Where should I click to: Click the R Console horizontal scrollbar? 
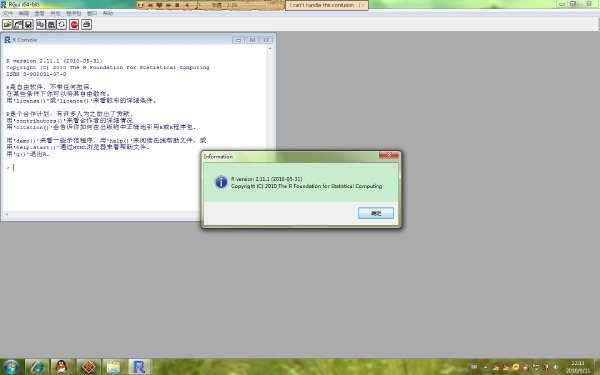point(103,214)
